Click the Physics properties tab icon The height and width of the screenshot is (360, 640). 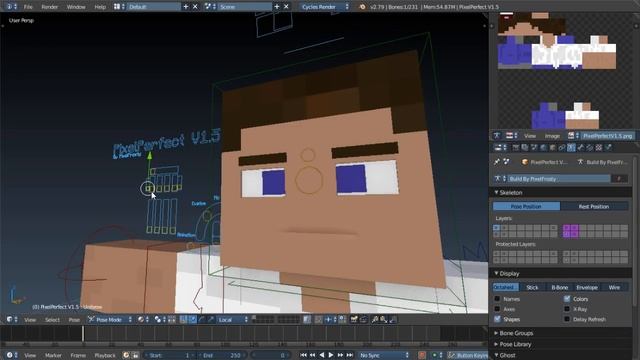608,148
